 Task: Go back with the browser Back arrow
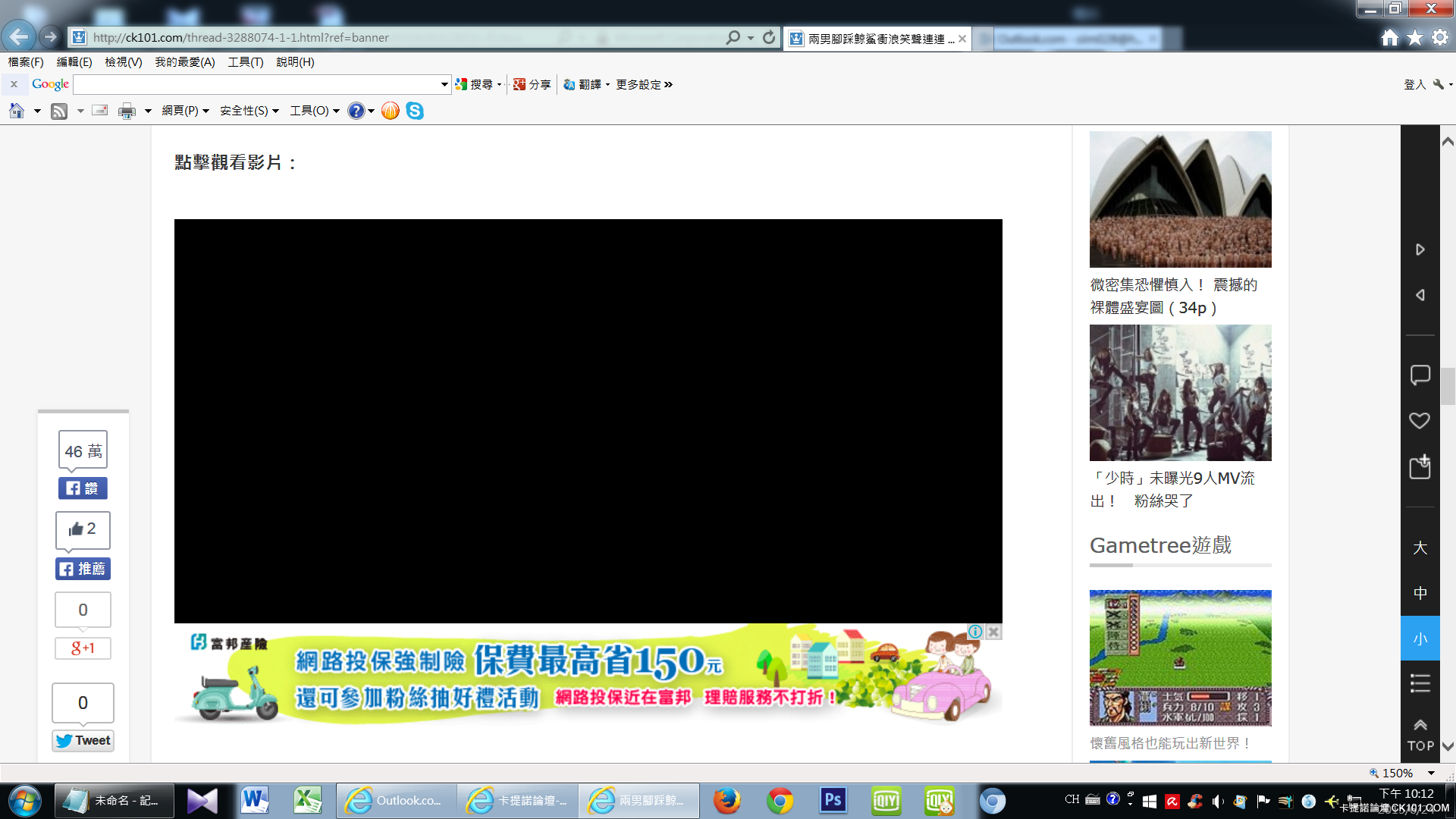click(x=18, y=36)
